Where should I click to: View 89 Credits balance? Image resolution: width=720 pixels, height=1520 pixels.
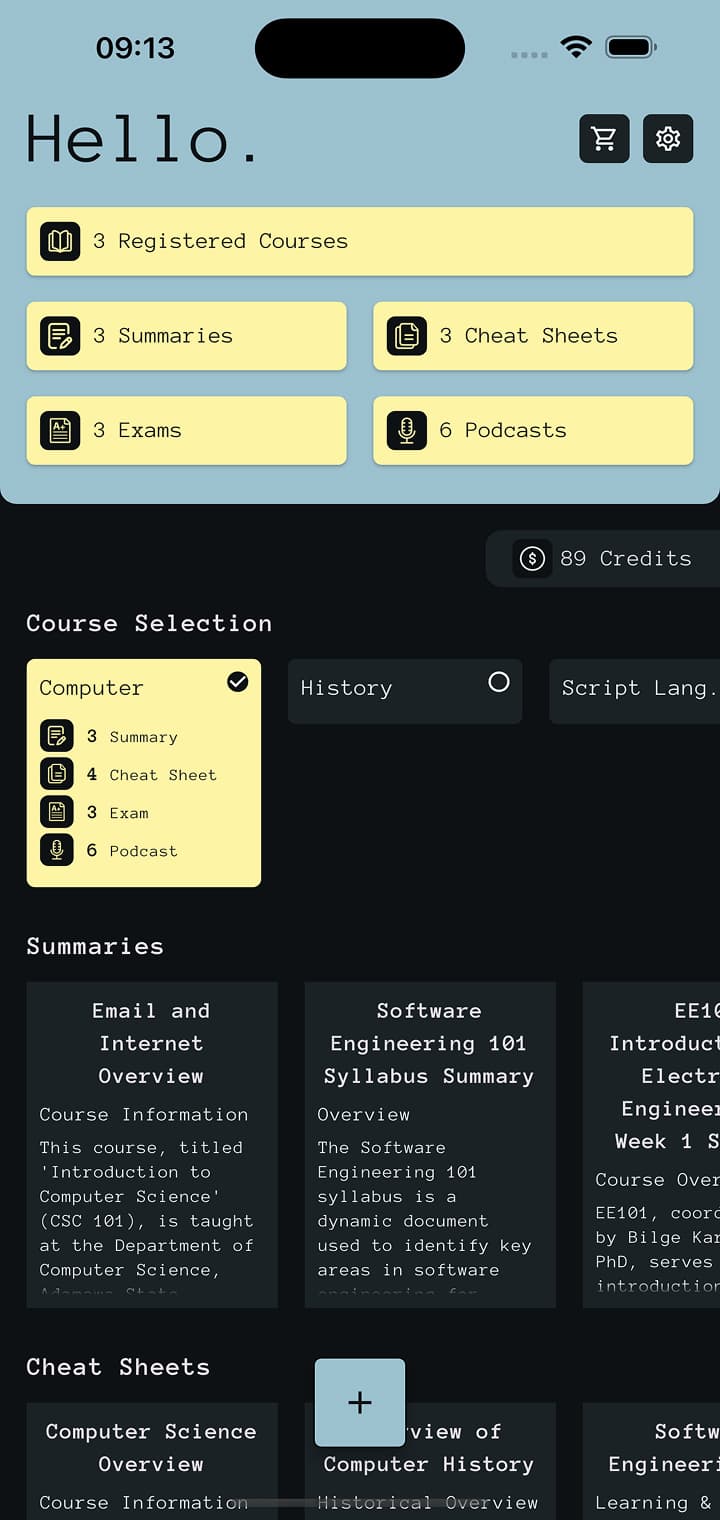tap(603, 559)
